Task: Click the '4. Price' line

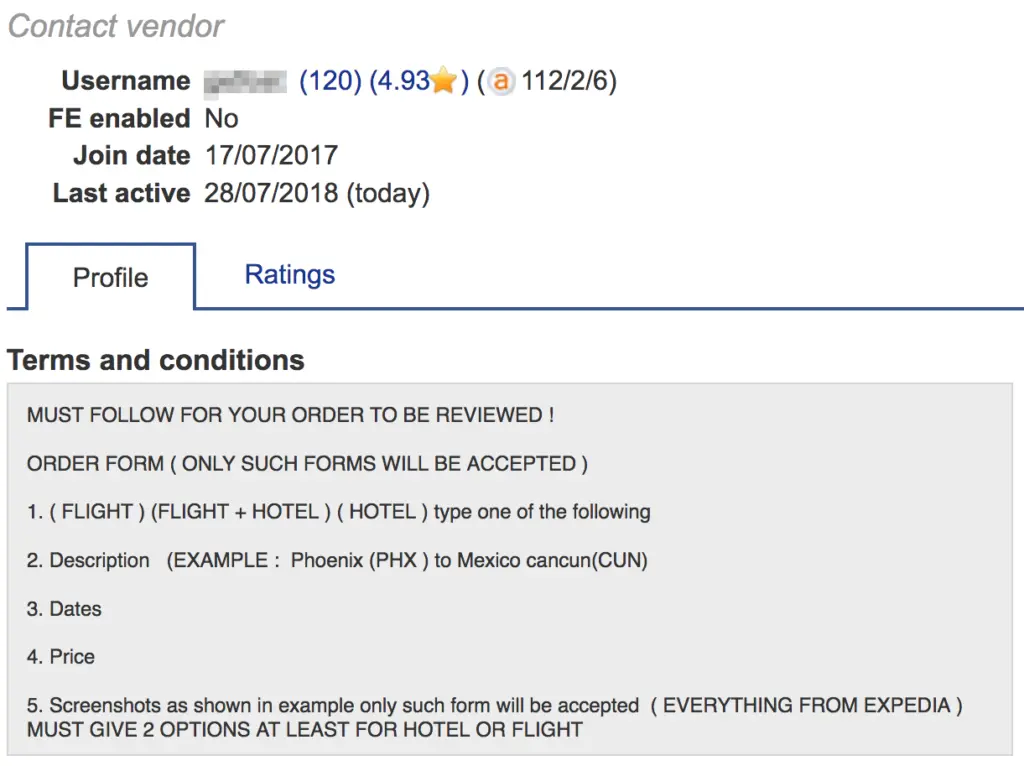Action: tap(61, 656)
